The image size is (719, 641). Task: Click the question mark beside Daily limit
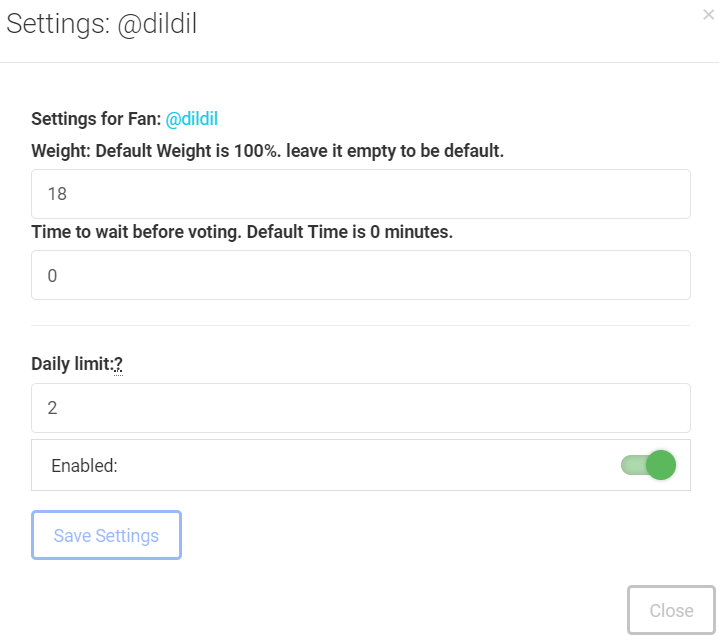118,364
